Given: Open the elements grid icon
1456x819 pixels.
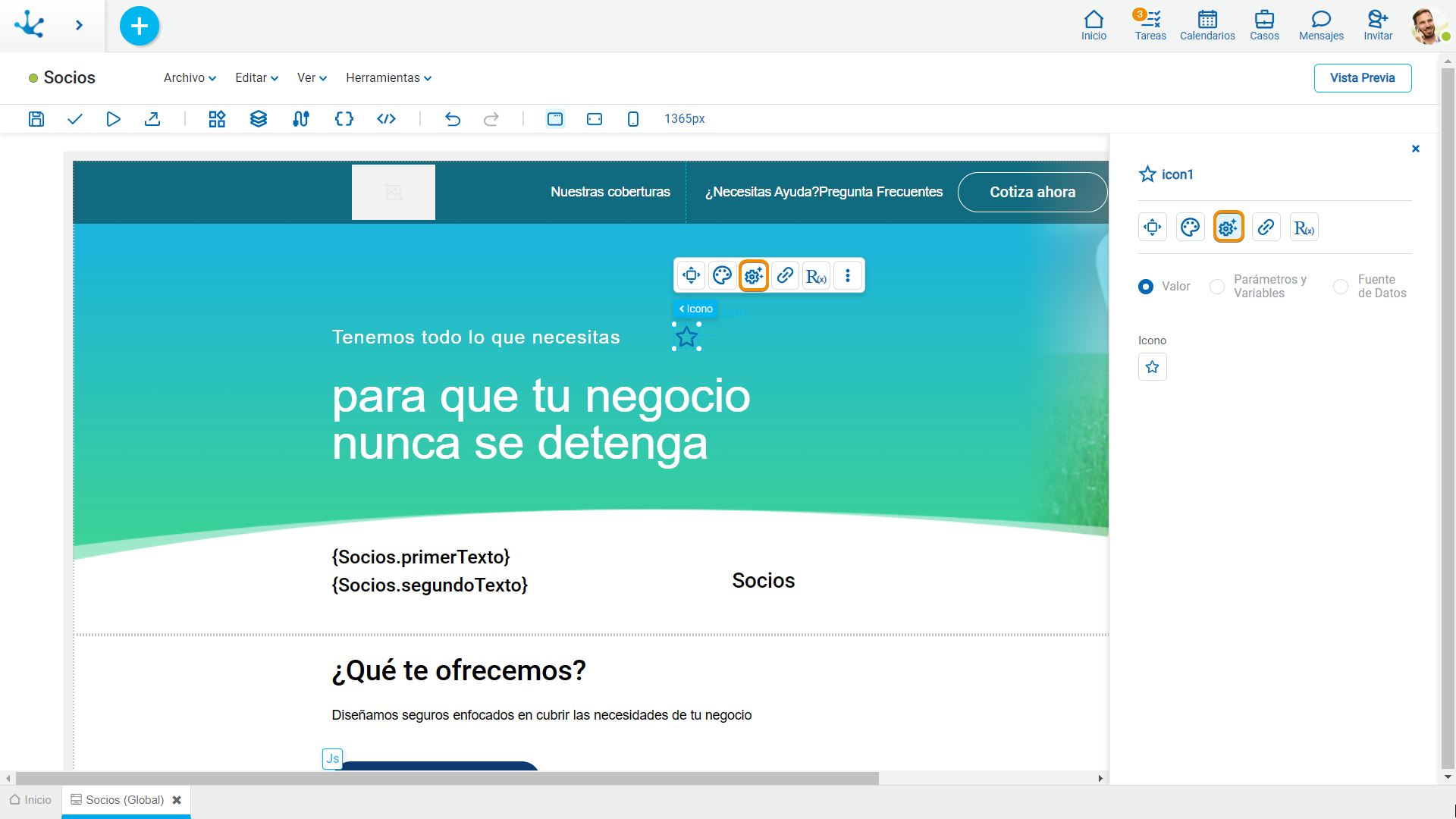Looking at the screenshot, I should click(218, 119).
